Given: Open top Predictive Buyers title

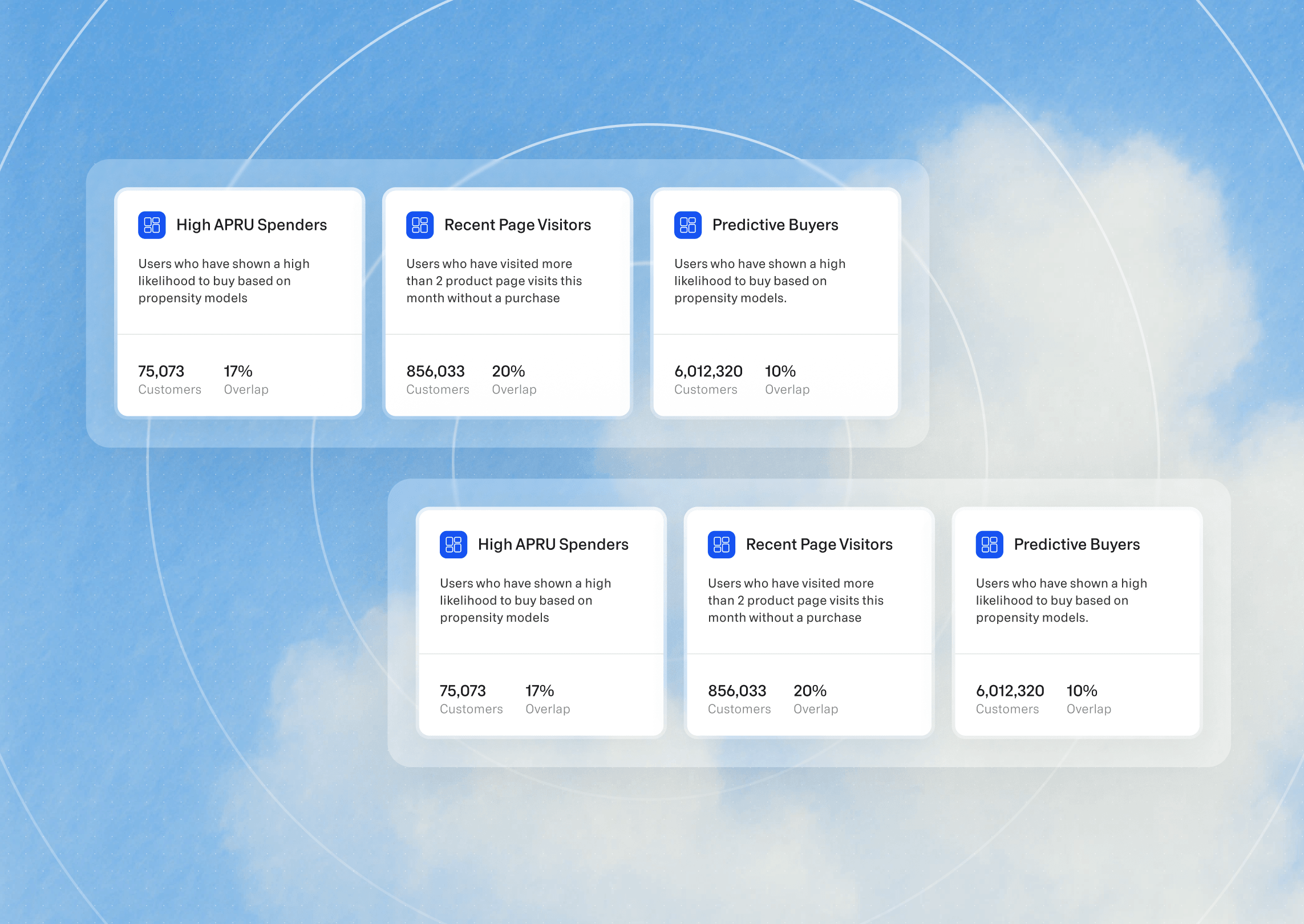Looking at the screenshot, I should click(775, 225).
